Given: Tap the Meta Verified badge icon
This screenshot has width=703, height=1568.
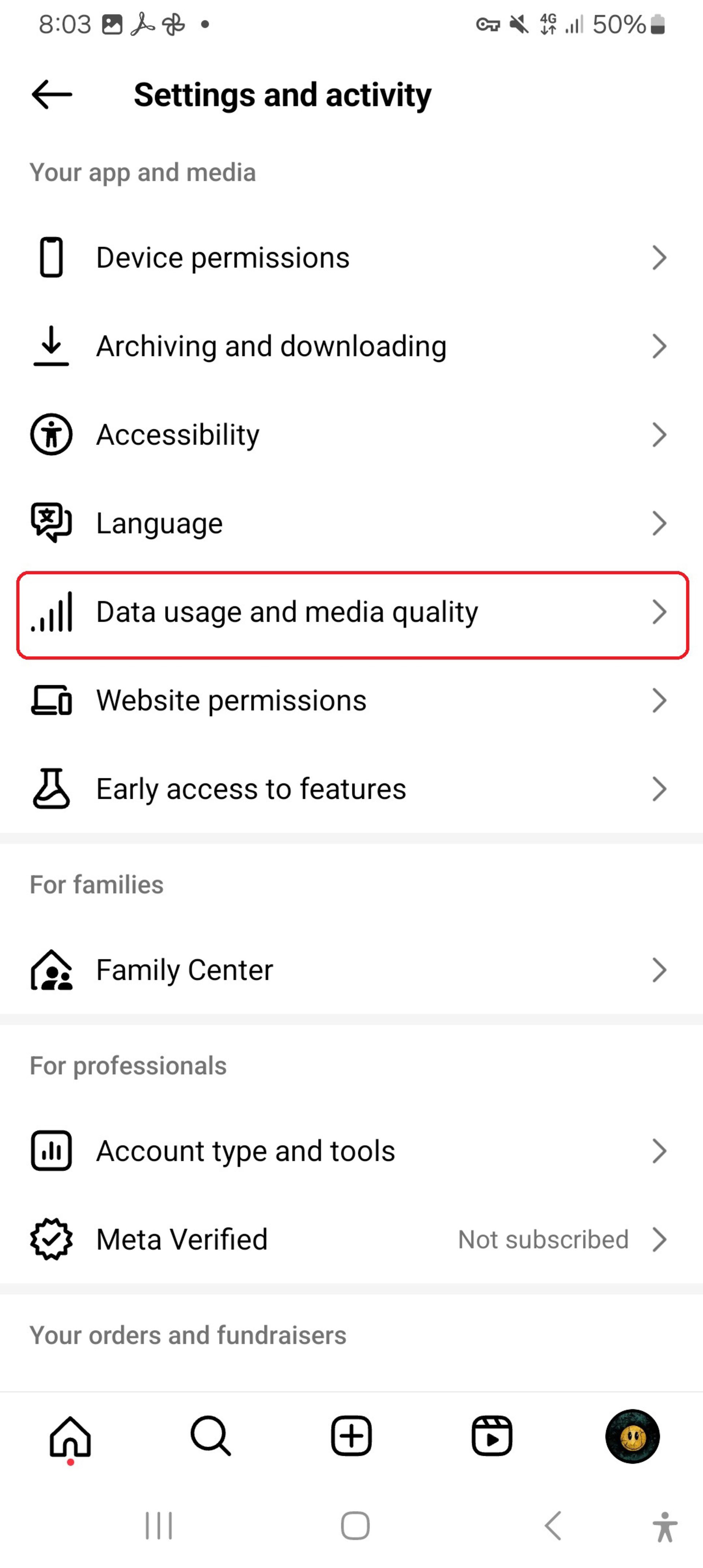Looking at the screenshot, I should [51, 1239].
